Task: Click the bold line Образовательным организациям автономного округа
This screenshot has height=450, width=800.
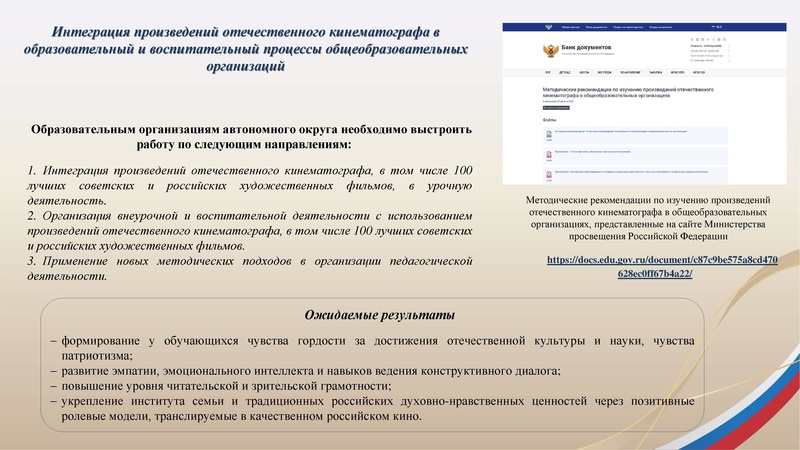Action: [251, 137]
